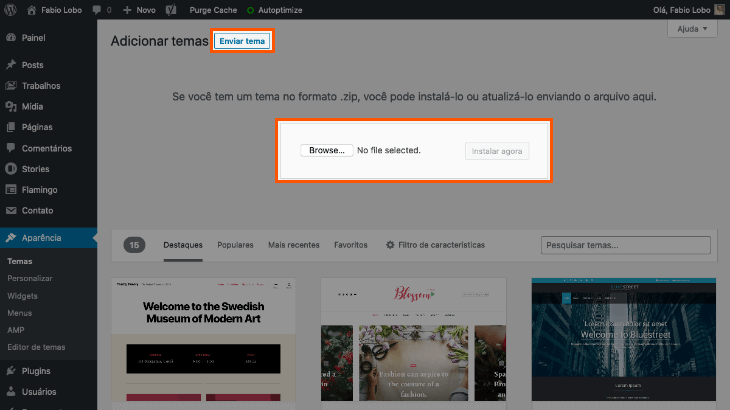Image resolution: width=730 pixels, height=410 pixels.
Task: Select the Bluestreet theme thumbnail
Action: (624, 340)
